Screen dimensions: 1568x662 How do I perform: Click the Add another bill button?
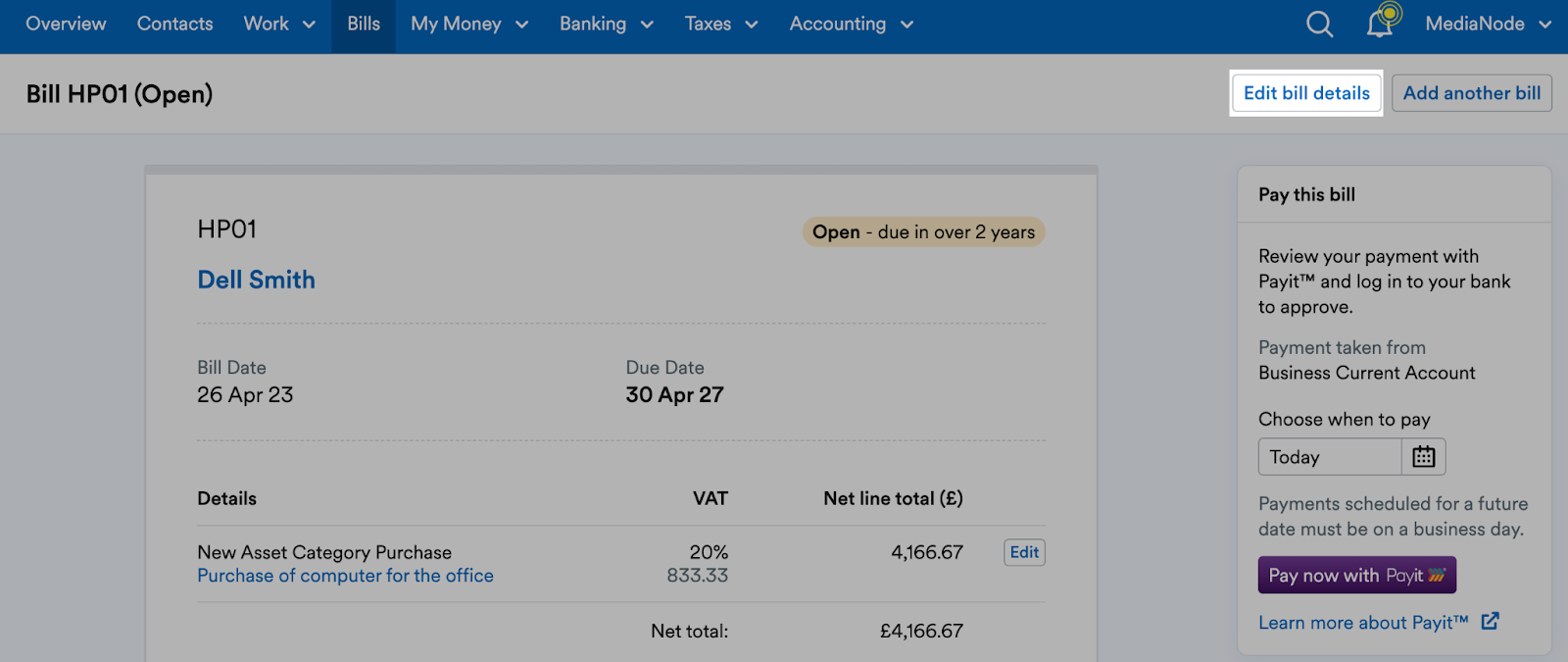pyautogui.click(x=1472, y=93)
